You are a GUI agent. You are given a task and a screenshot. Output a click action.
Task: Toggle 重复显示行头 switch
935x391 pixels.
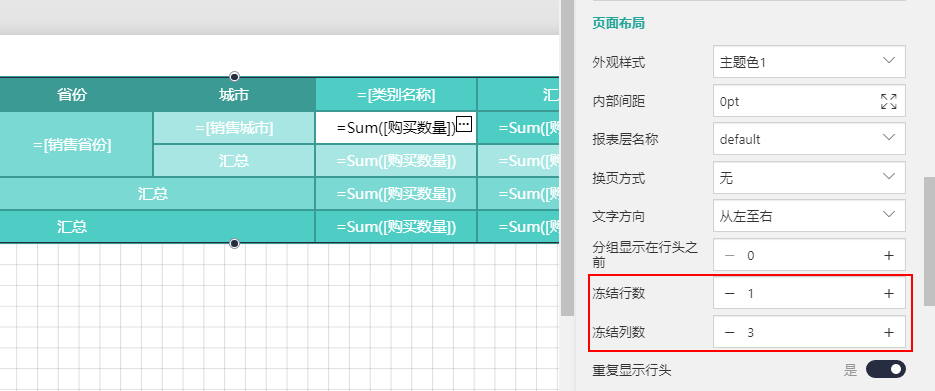(886, 370)
